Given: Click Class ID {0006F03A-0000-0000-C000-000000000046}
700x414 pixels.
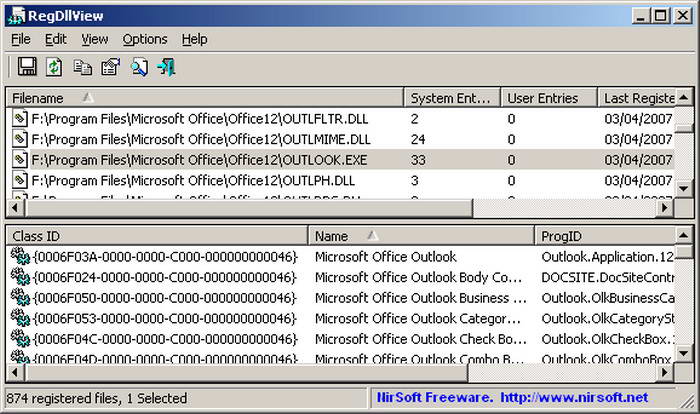Looking at the screenshot, I should tap(165, 256).
